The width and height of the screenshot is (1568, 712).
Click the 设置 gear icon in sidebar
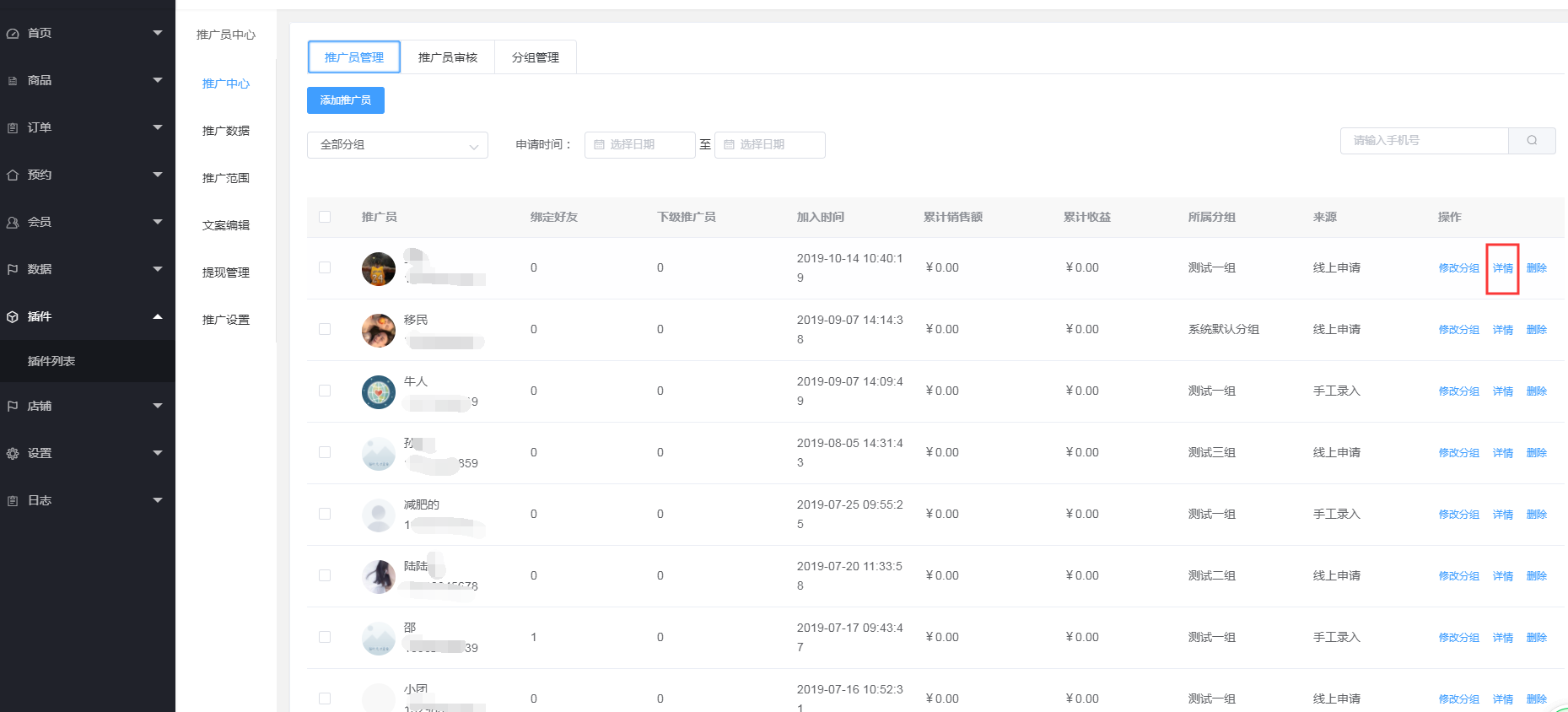click(13, 454)
